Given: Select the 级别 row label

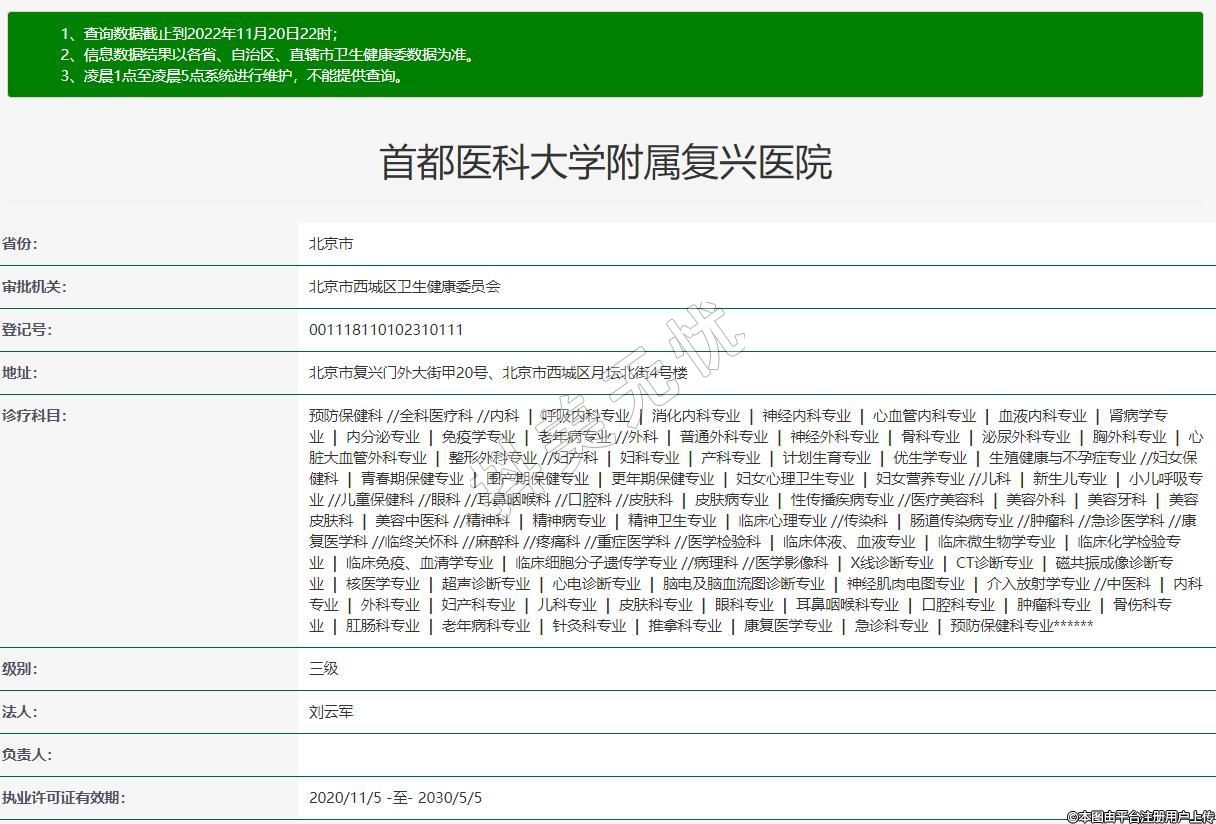Looking at the screenshot, I should tap(20, 669).
